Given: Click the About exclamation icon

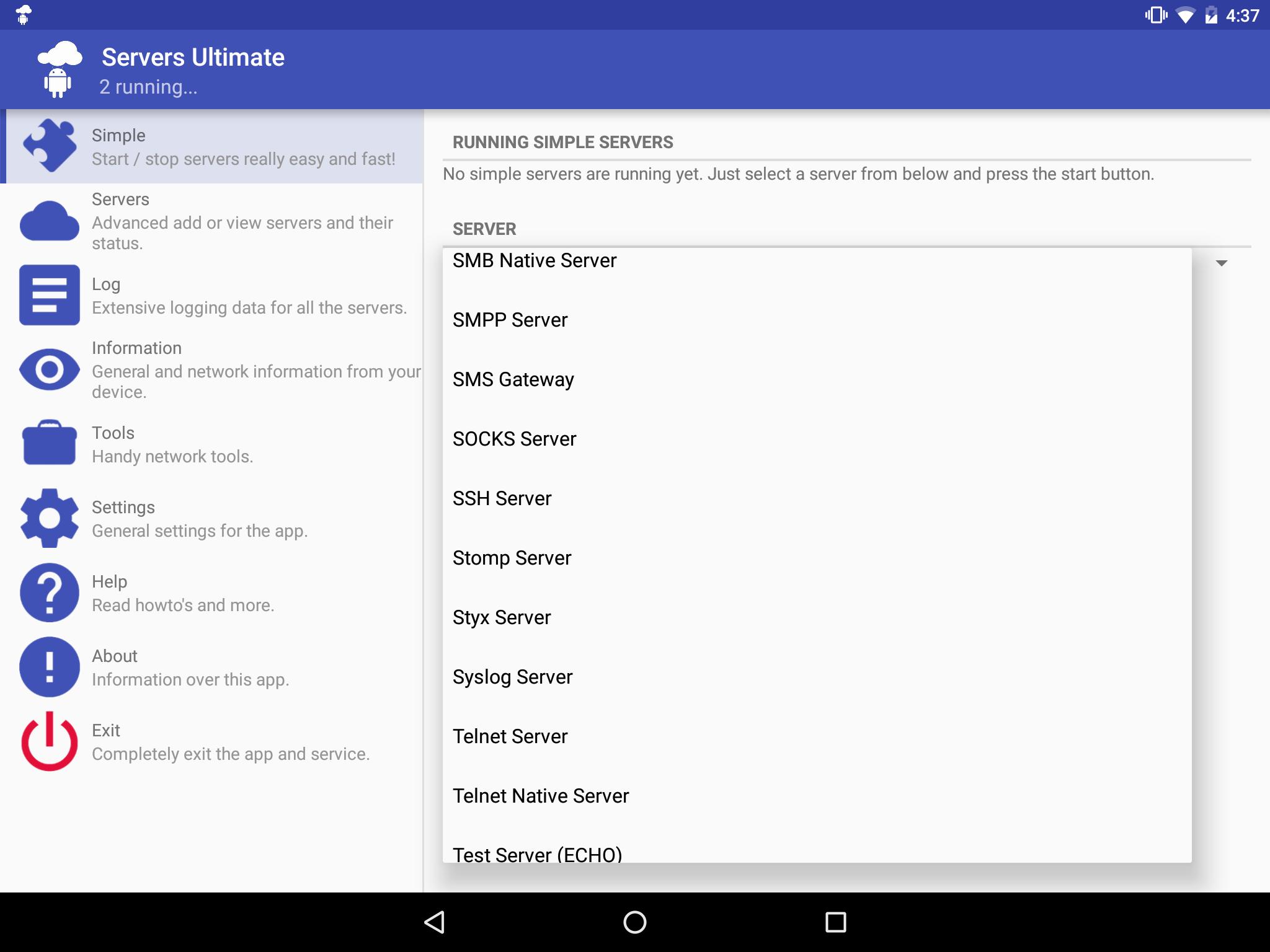Looking at the screenshot, I should click(50, 667).
